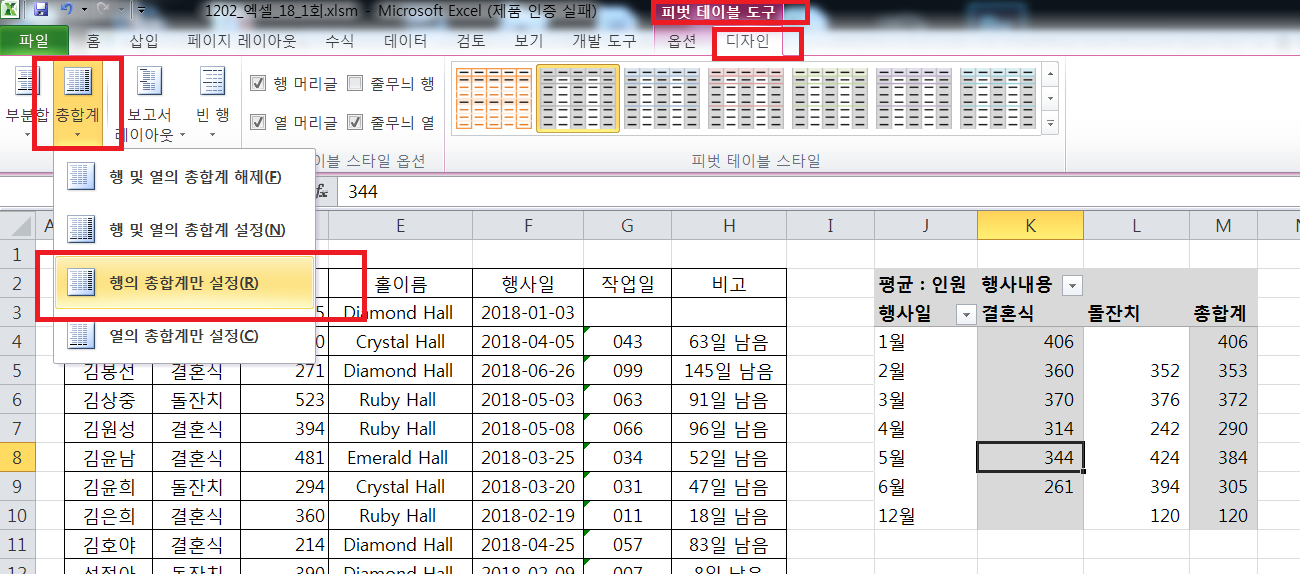
Task: Select 행의 총합계만 설정(R) menu item
Action: [183, 283]
